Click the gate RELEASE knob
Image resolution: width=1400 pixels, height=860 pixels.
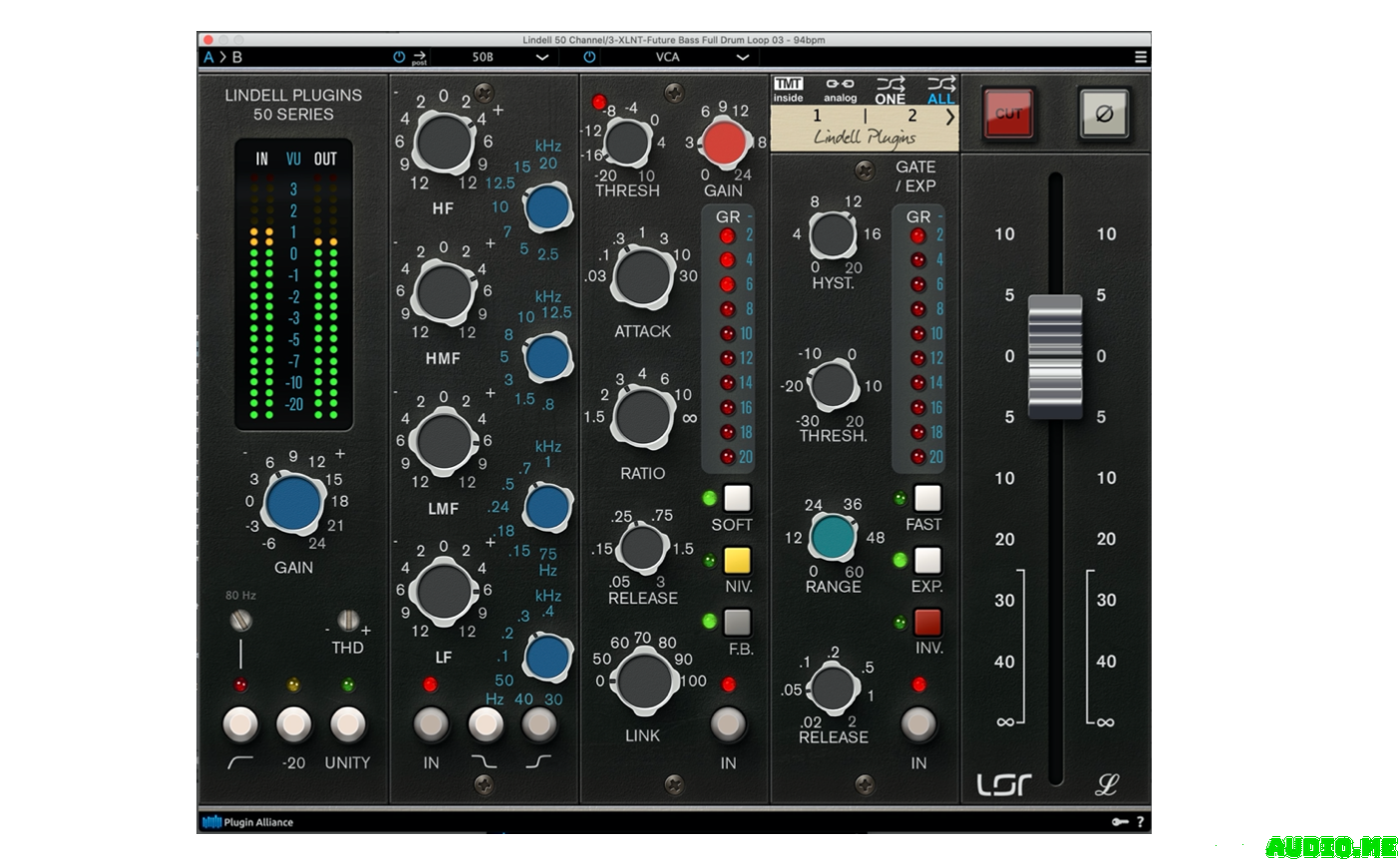(832, 688)
